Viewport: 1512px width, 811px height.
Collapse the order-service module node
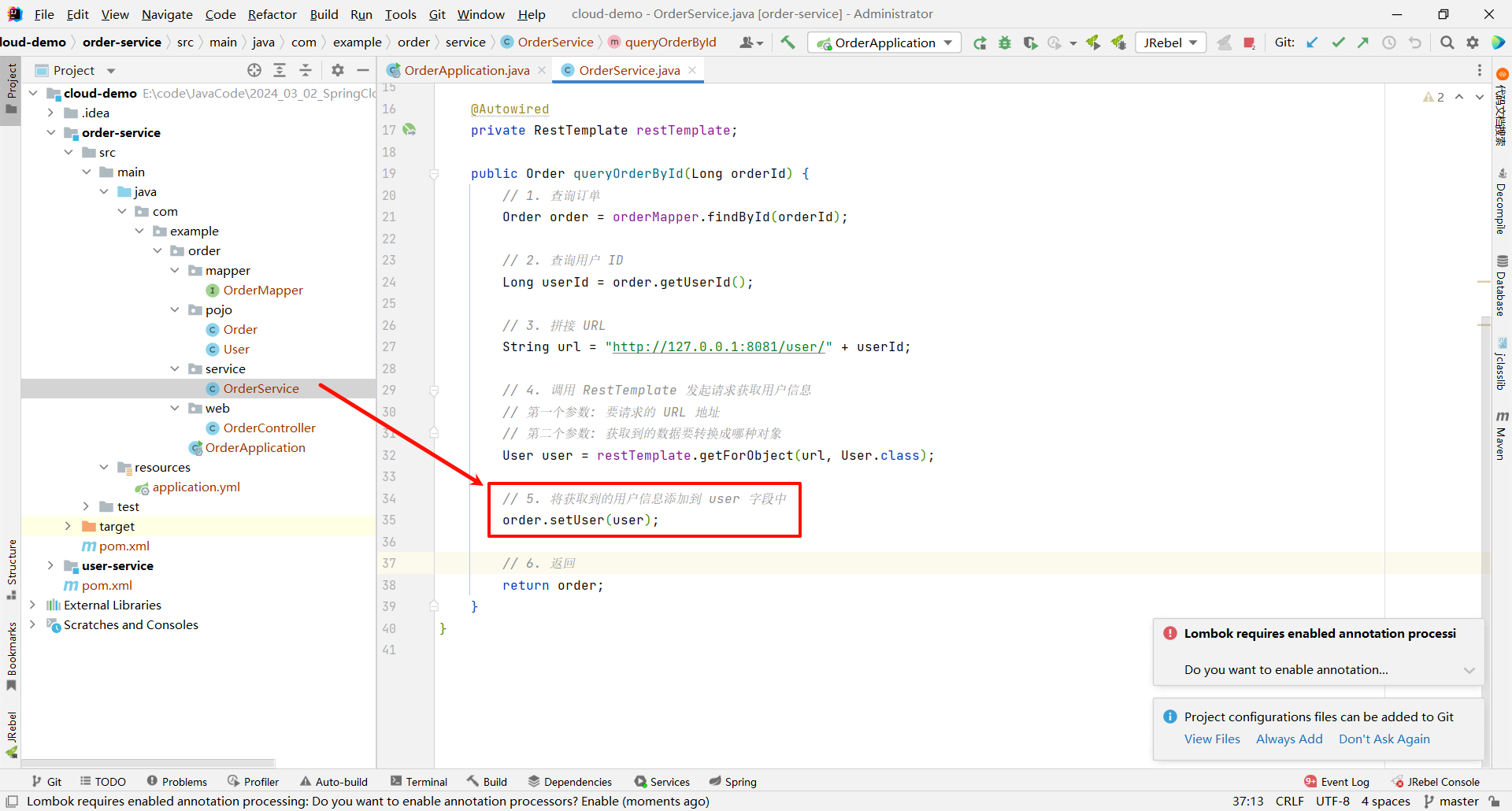coord(51,132)
